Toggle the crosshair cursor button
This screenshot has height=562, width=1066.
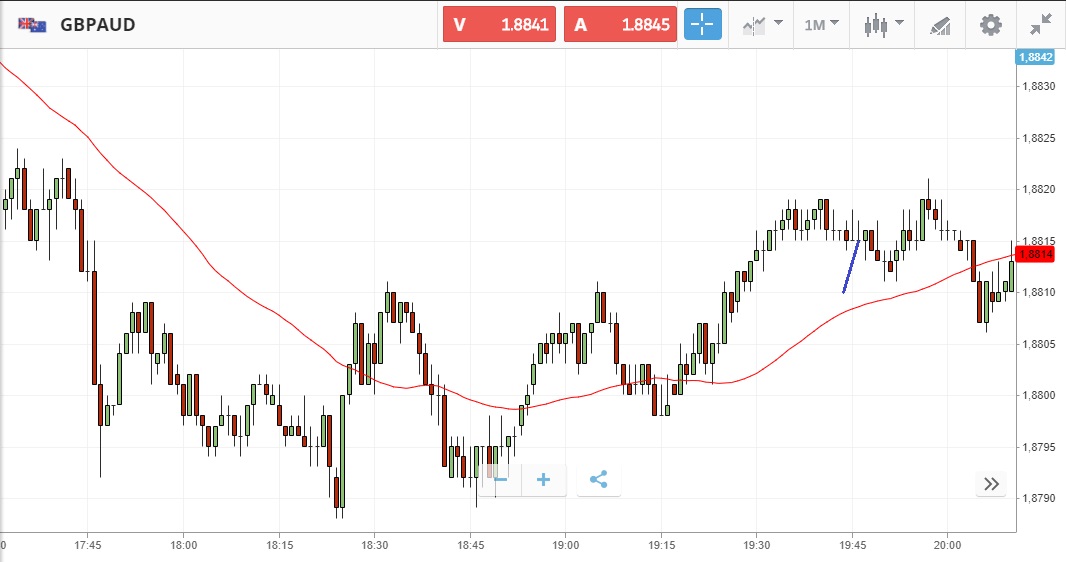(x=703, y=25)
